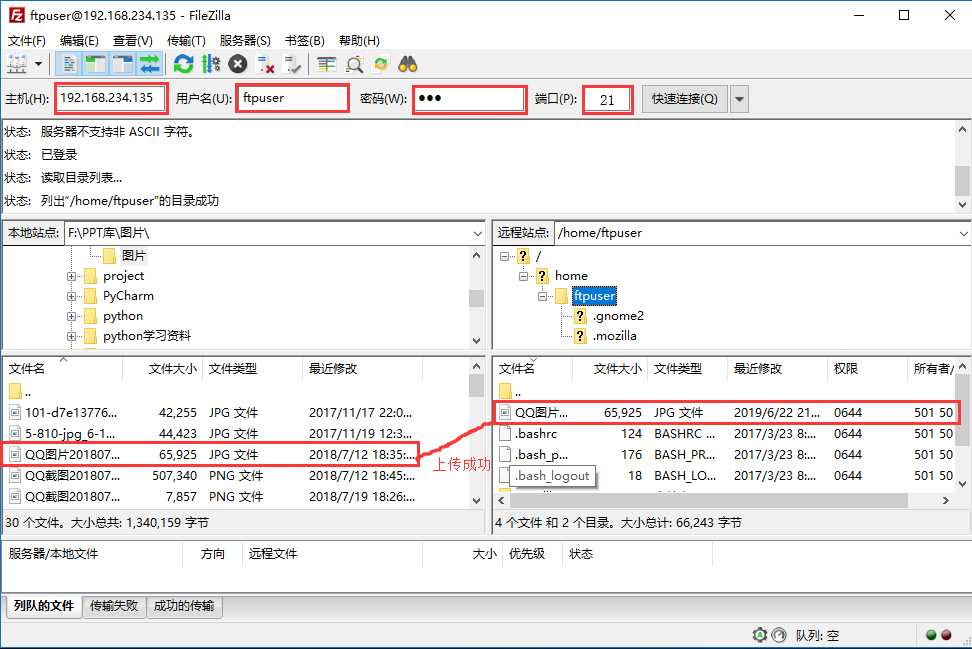Click the colored-rows list toolbar icon
Image resolution: width=972 pixels, height=649 pixels.
(326, 64)
